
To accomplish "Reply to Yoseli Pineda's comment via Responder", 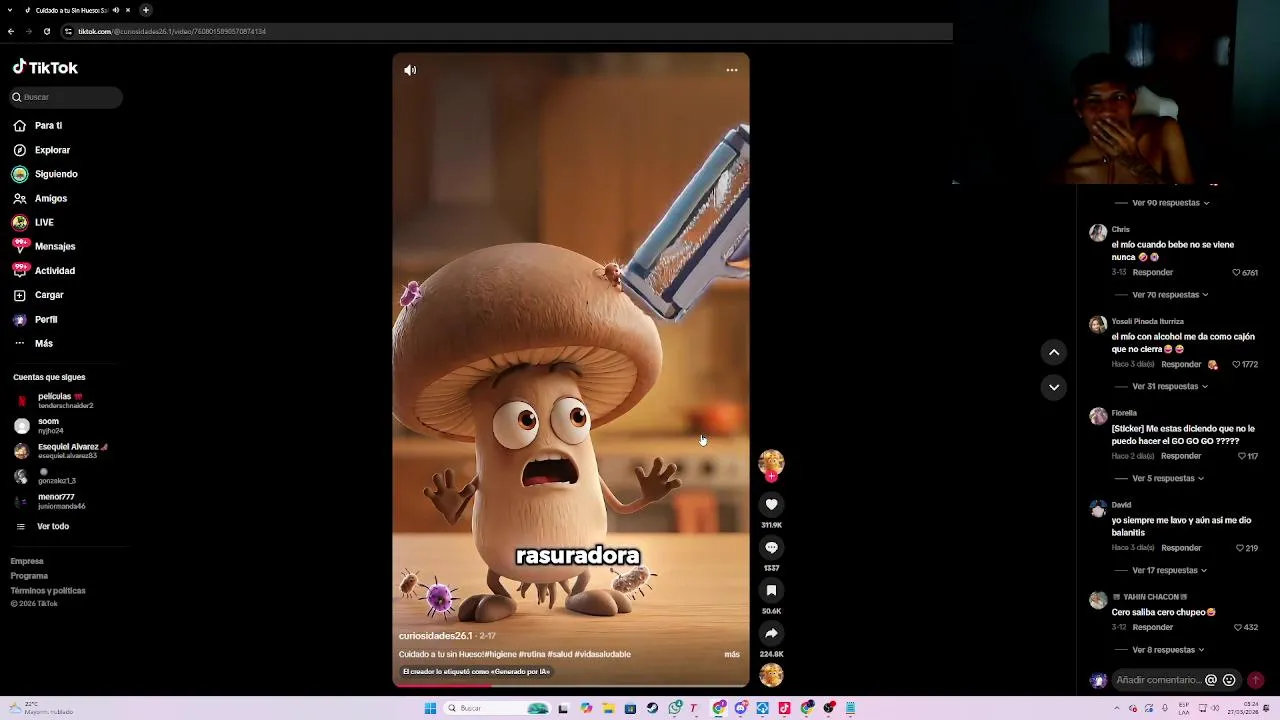I will point(1181,364).
